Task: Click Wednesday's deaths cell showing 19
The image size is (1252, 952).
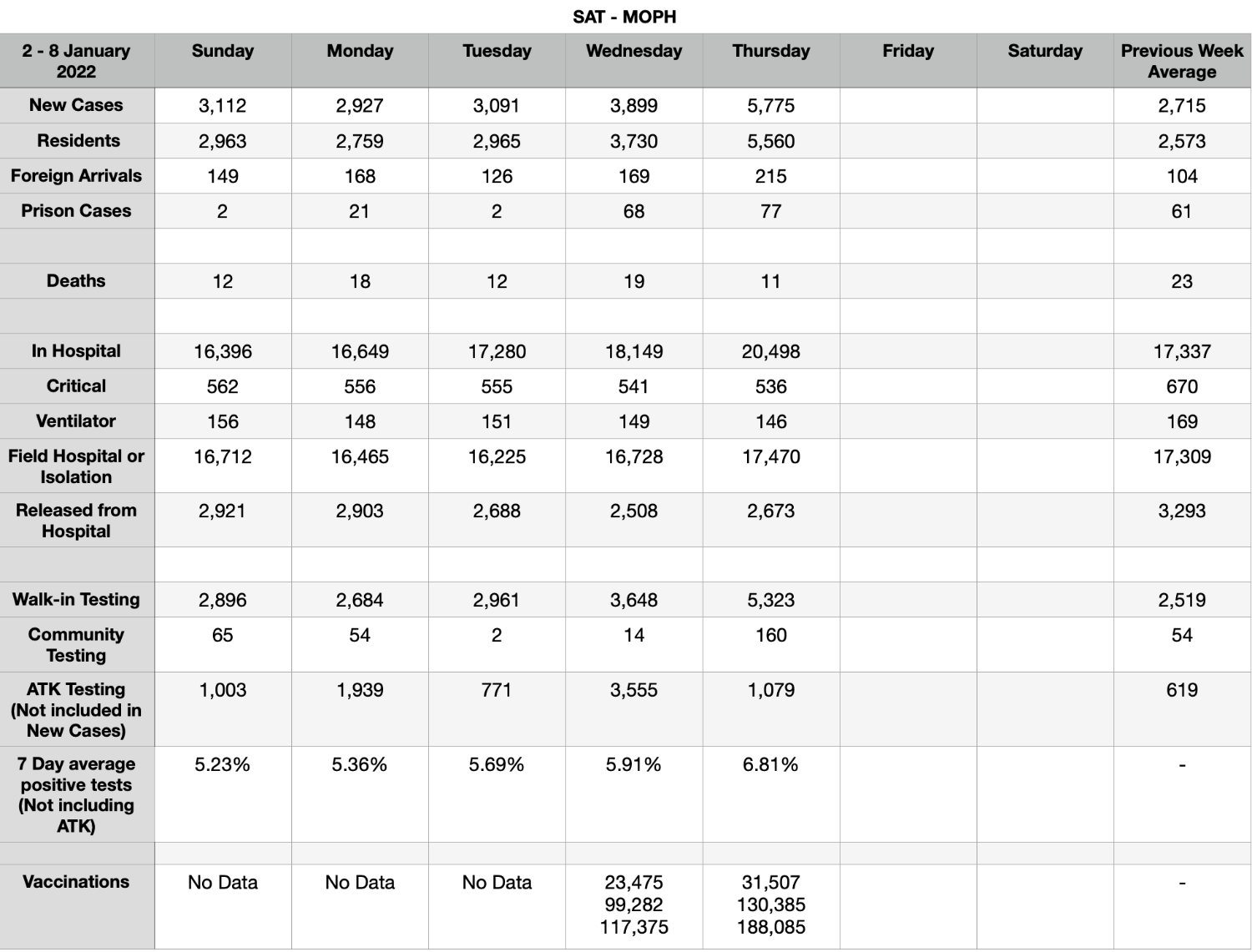Action: tap(634, 281)
